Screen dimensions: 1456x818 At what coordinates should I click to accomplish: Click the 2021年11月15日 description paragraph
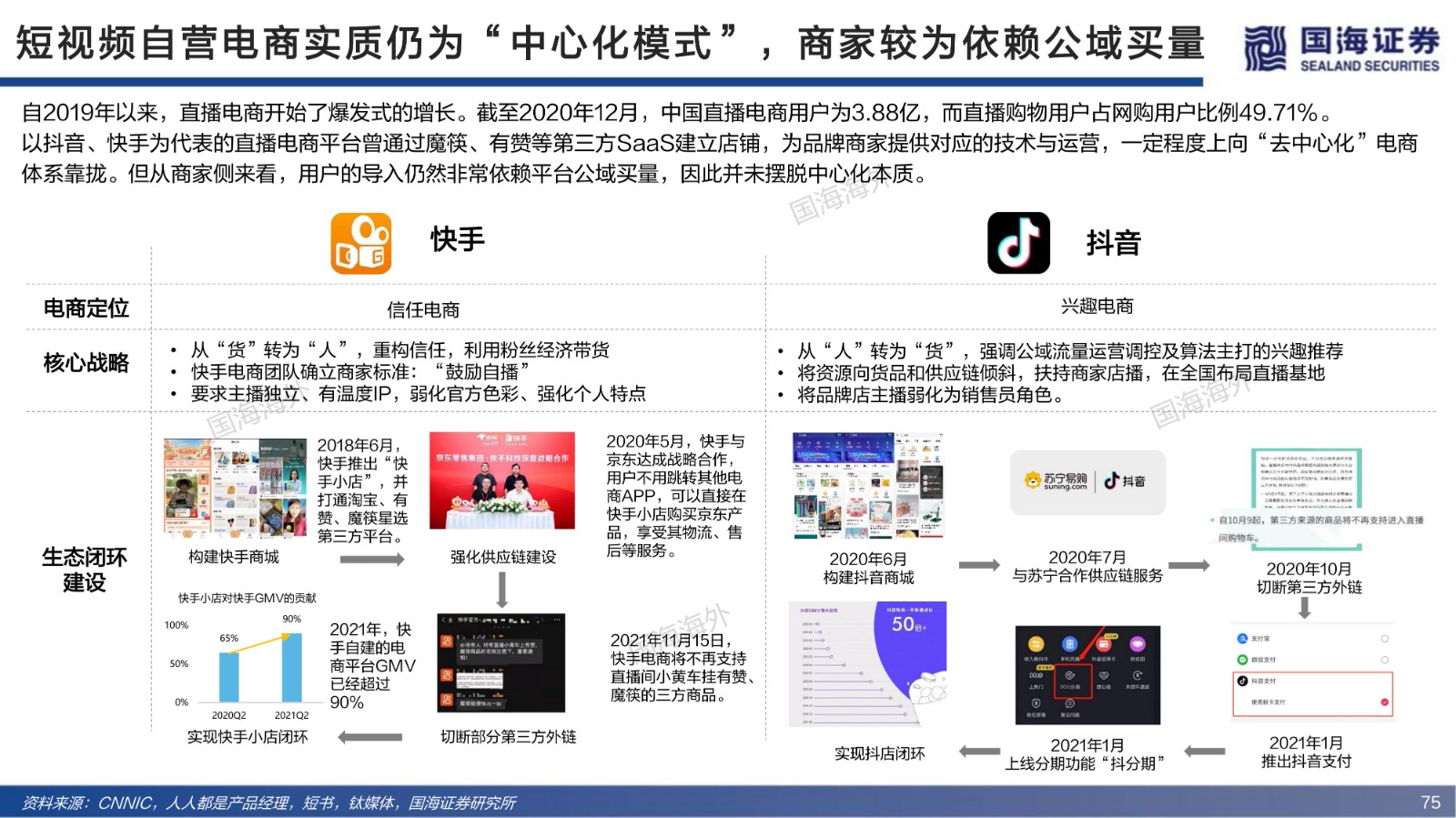click(683, 668)
